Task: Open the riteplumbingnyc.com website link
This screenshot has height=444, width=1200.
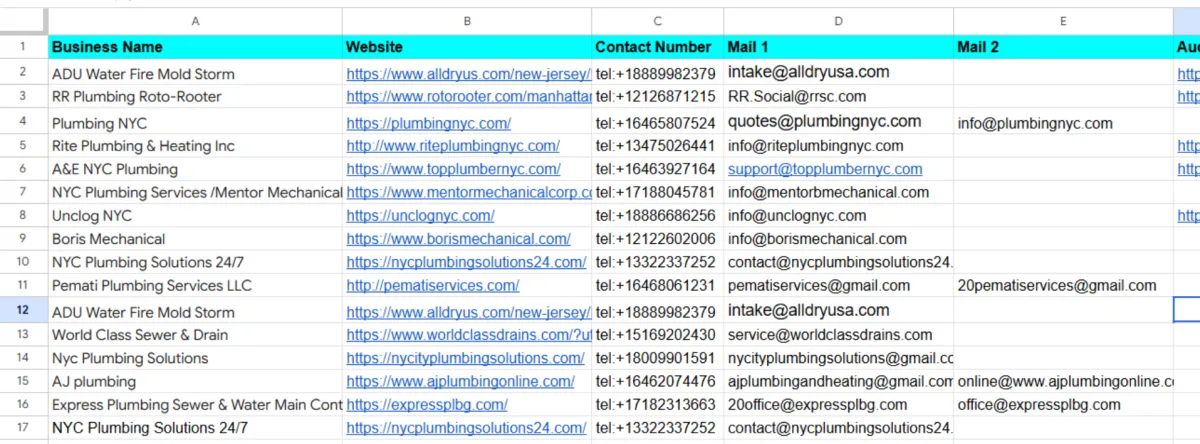Action: [x=452, y=146]
